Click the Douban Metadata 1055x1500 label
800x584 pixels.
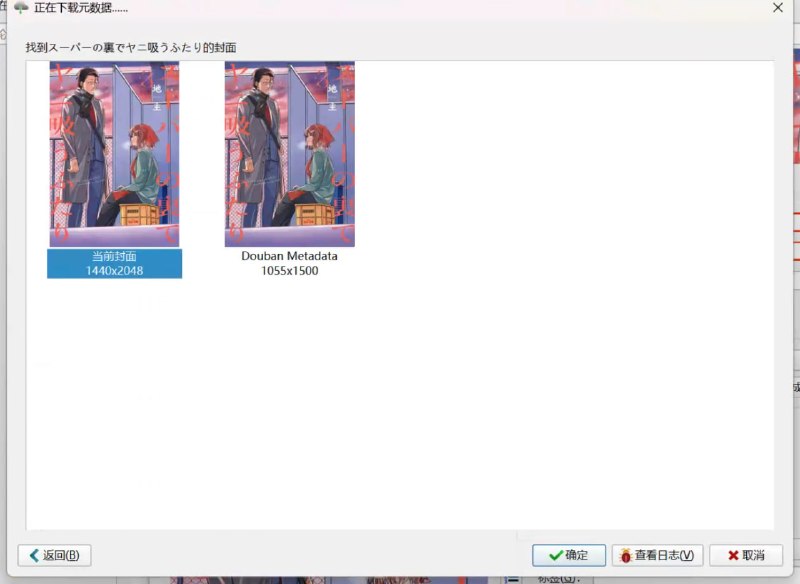click(289, 264)
